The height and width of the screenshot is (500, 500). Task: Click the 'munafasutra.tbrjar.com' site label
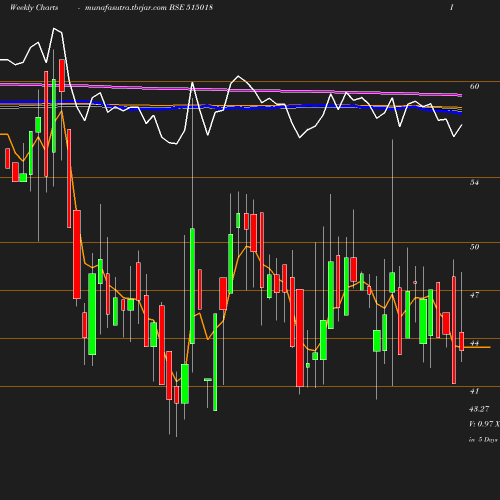pos(126,8)
